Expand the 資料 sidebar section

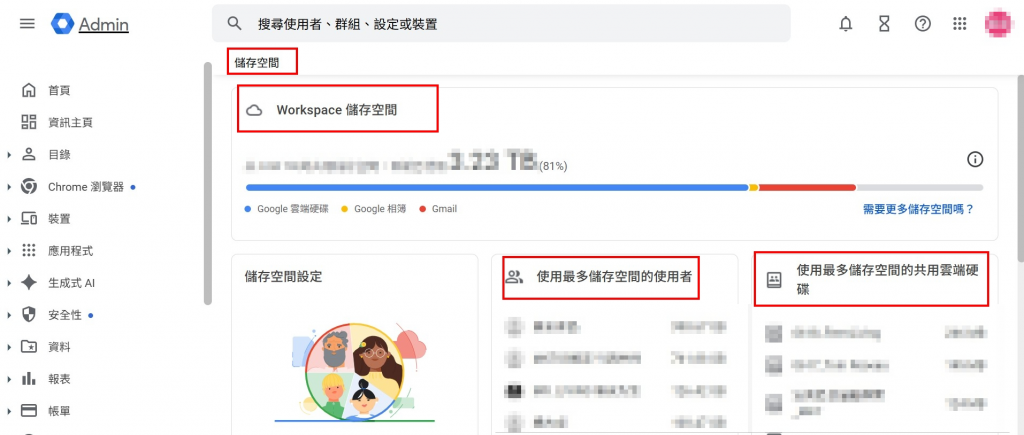9,347
